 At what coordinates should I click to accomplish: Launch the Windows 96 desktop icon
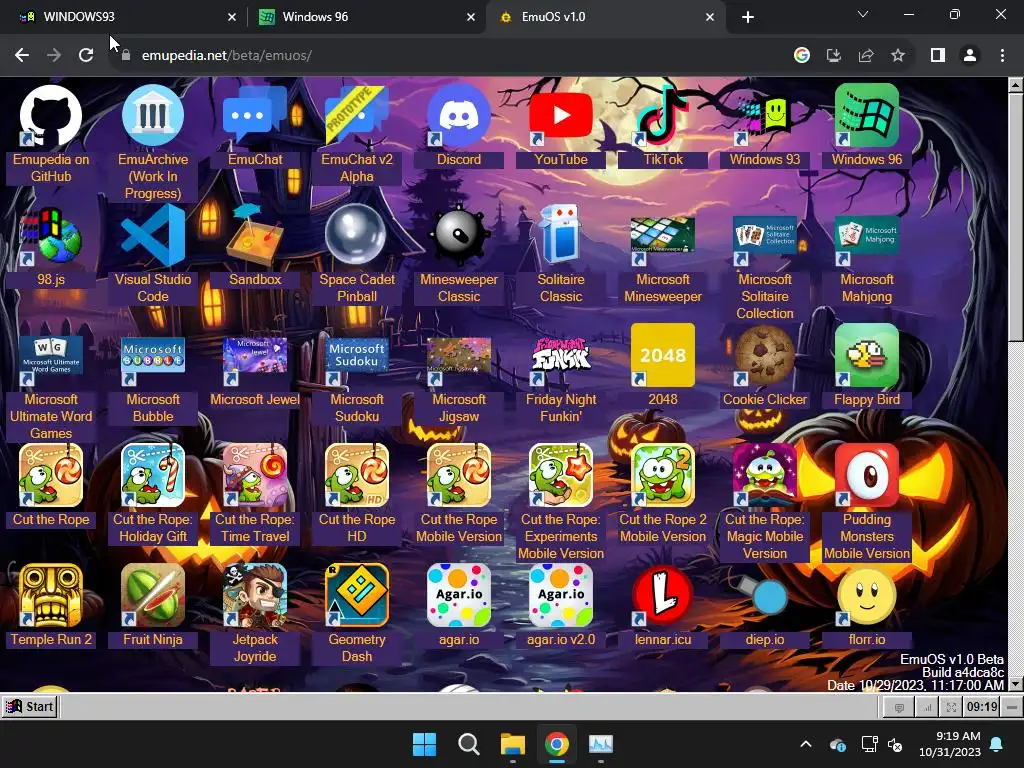click(866, 116)
